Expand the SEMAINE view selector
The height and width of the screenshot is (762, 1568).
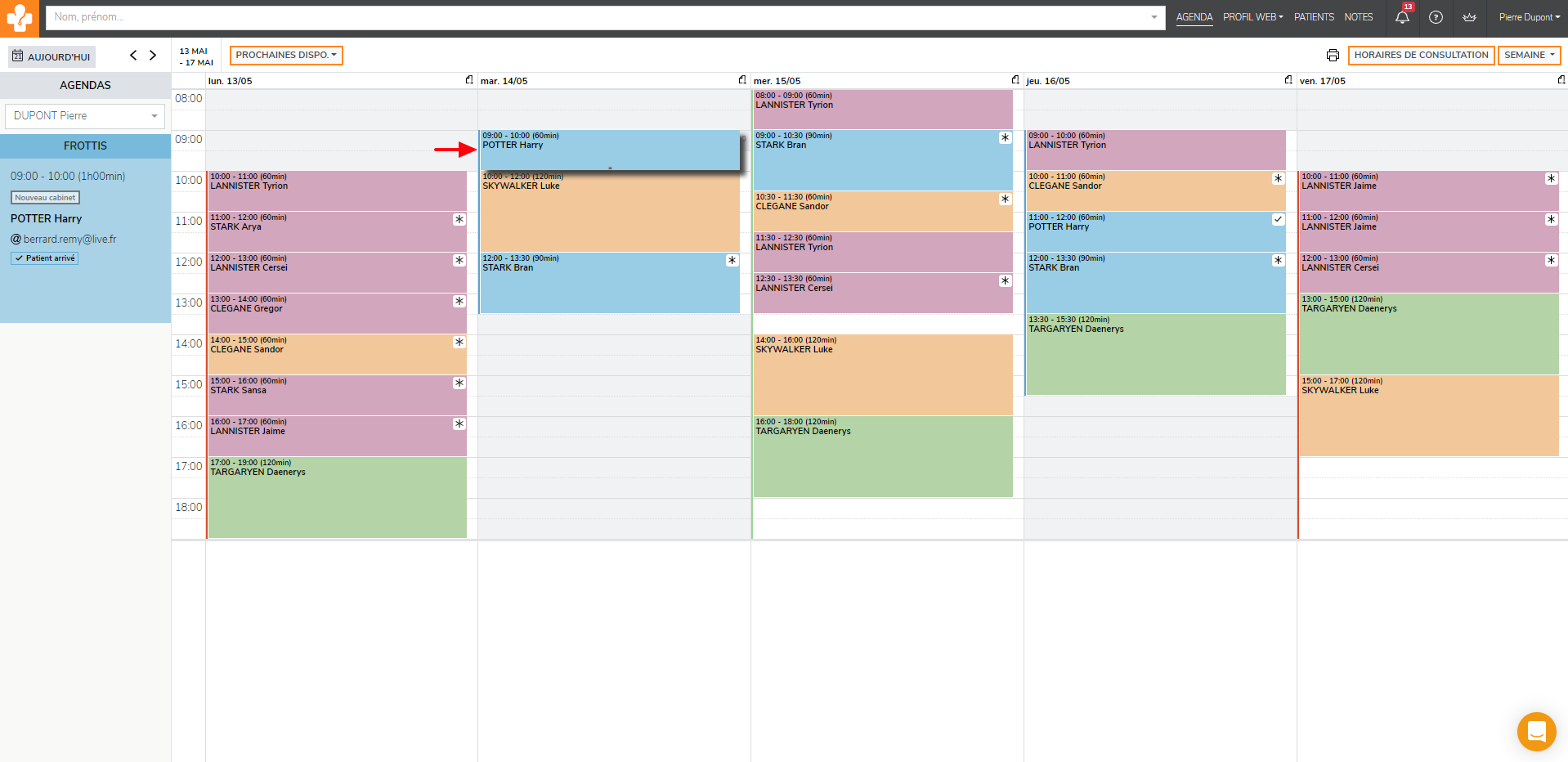(1529, 56)
